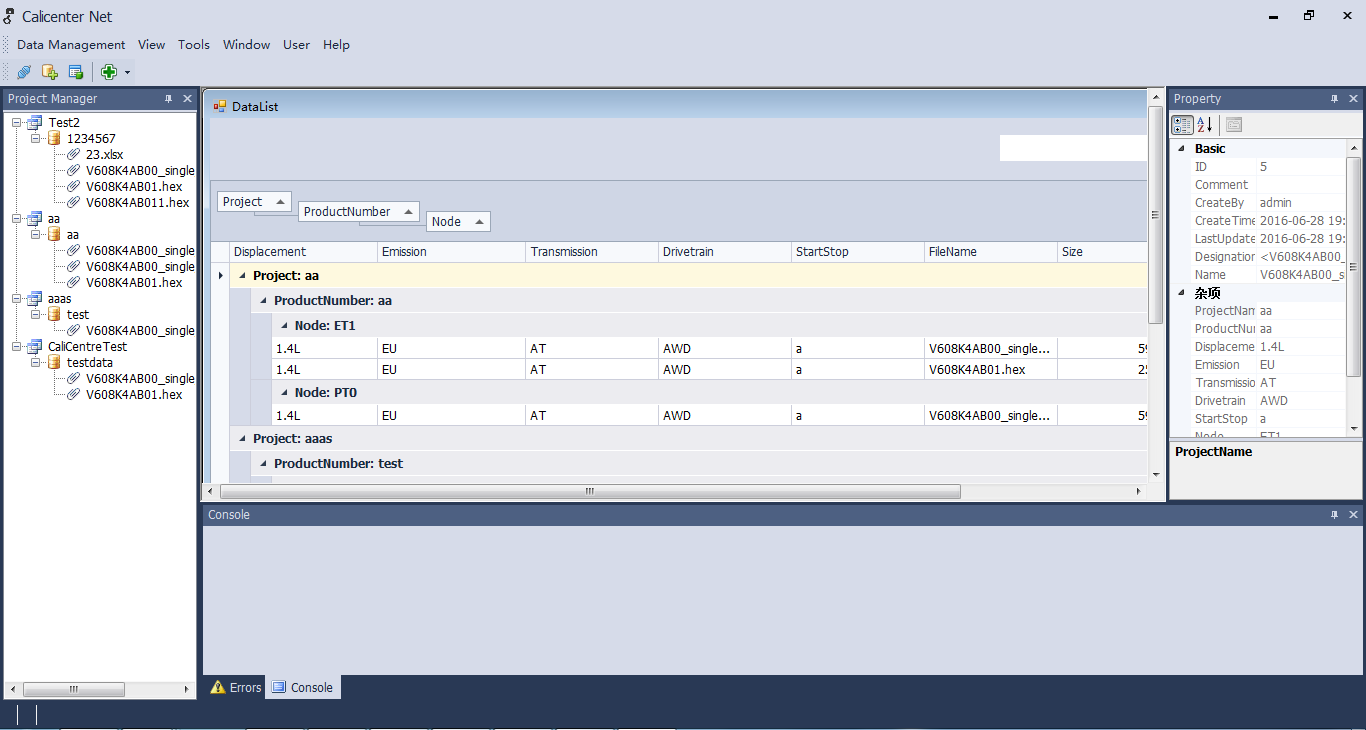Collapse the Test2 project tree node

click(17, 123)
